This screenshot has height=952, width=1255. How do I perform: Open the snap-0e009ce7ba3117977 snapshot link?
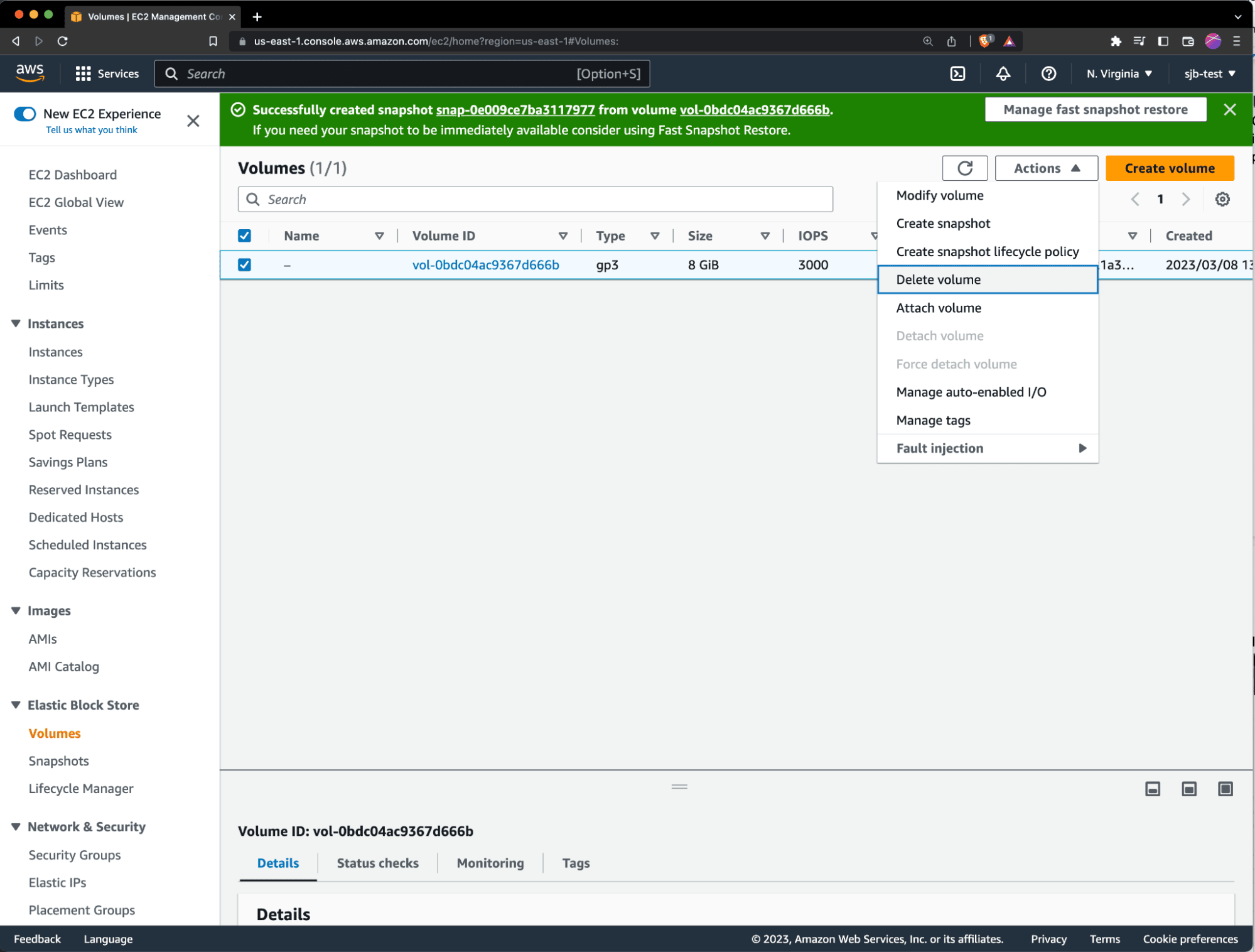[x=515, y=110]
